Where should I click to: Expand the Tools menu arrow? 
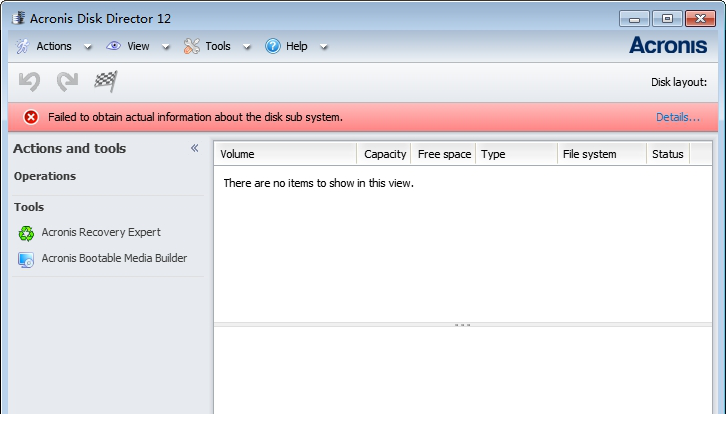[247, 47]
